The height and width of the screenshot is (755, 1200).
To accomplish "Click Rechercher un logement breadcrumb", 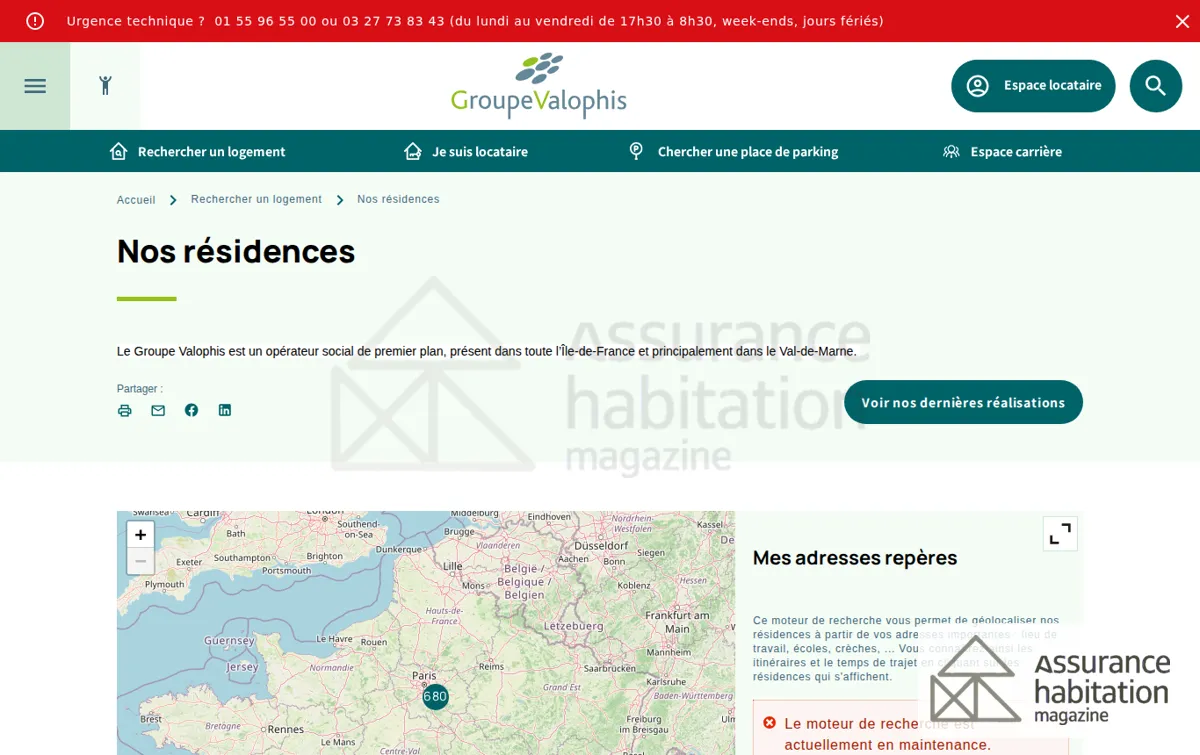I will [256, 200].
